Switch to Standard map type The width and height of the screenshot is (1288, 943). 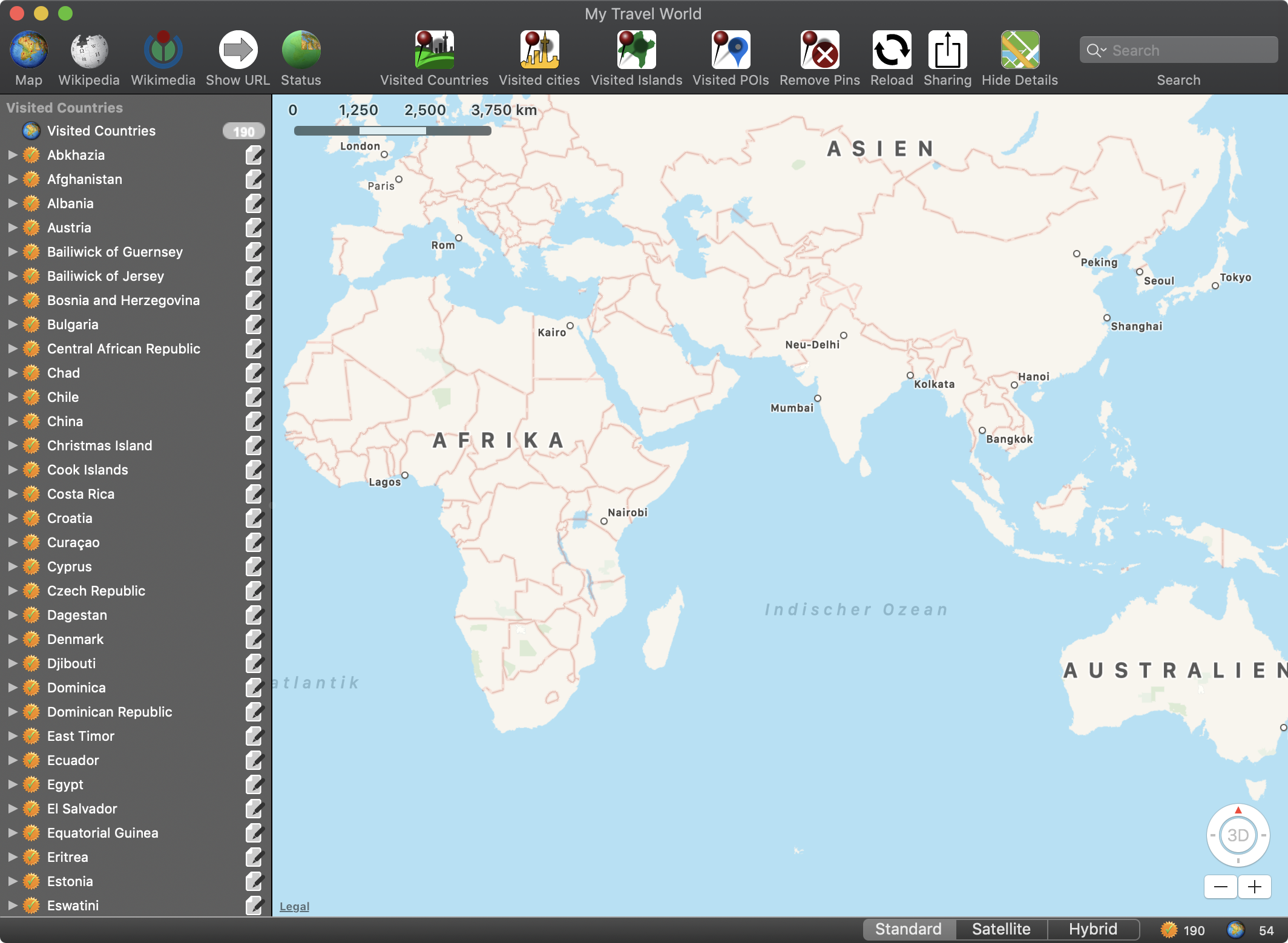click(x=908, y=929)
